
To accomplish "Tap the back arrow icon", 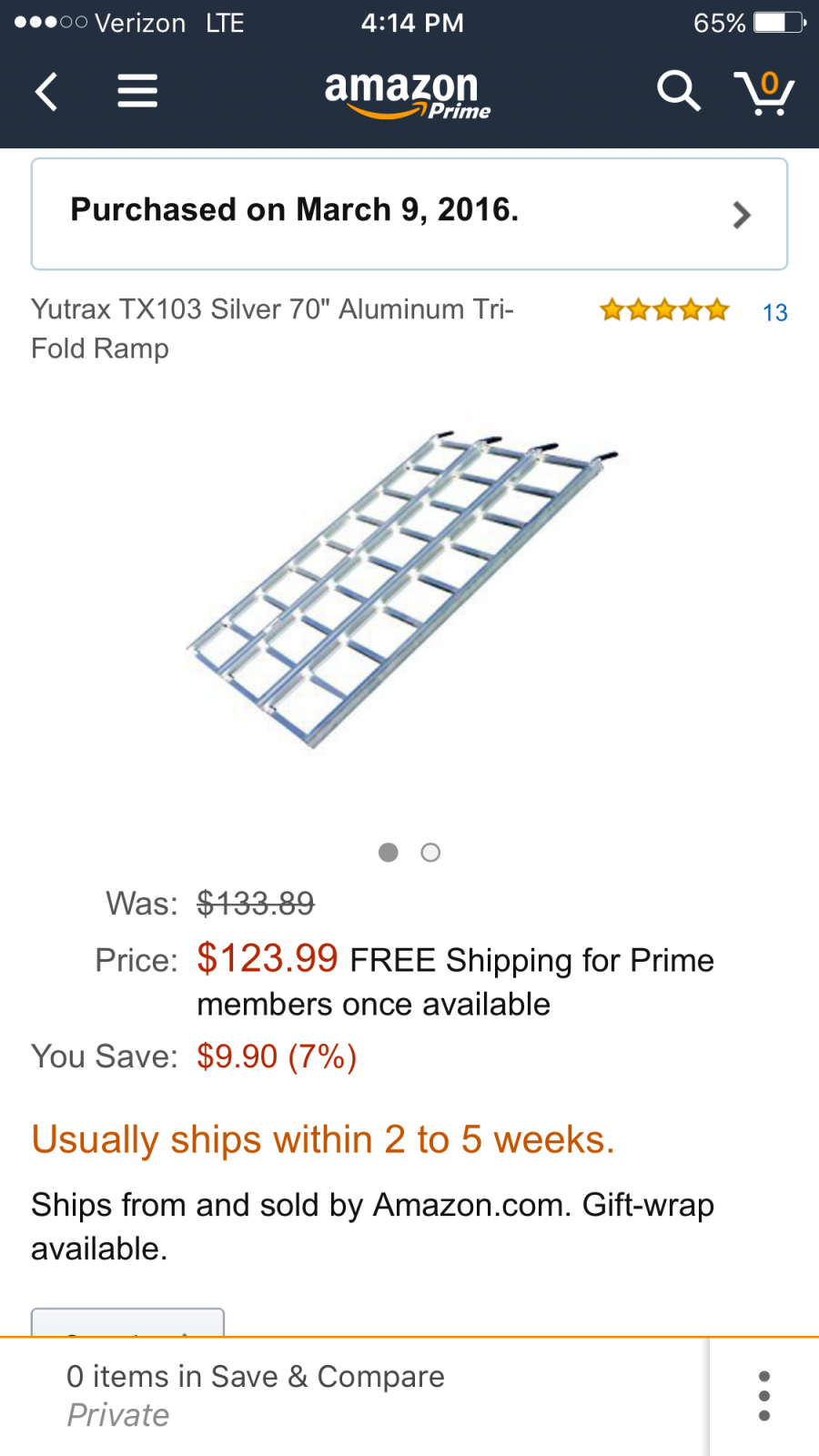I will click(x=46, y=91).
